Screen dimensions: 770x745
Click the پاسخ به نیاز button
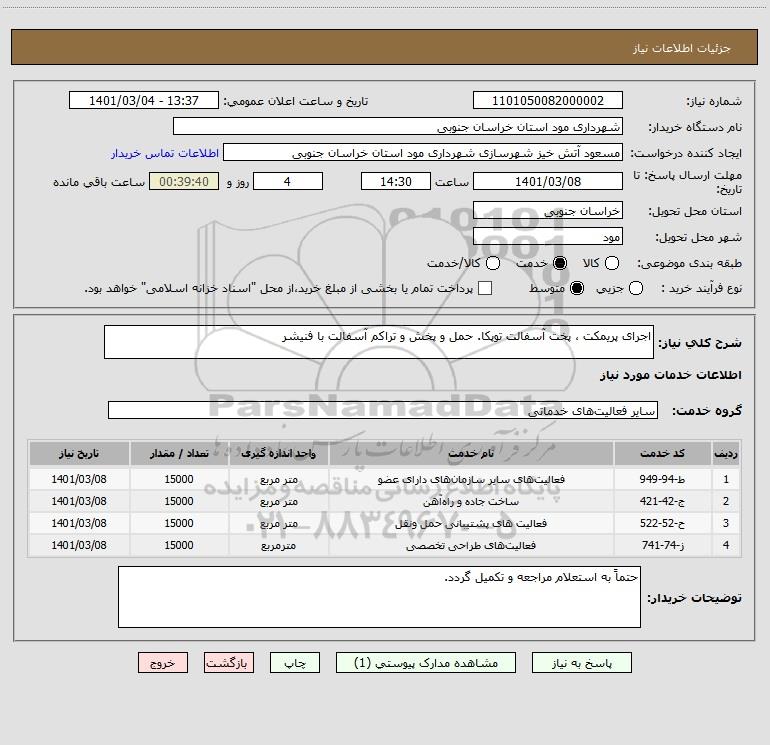click(582, 663)
